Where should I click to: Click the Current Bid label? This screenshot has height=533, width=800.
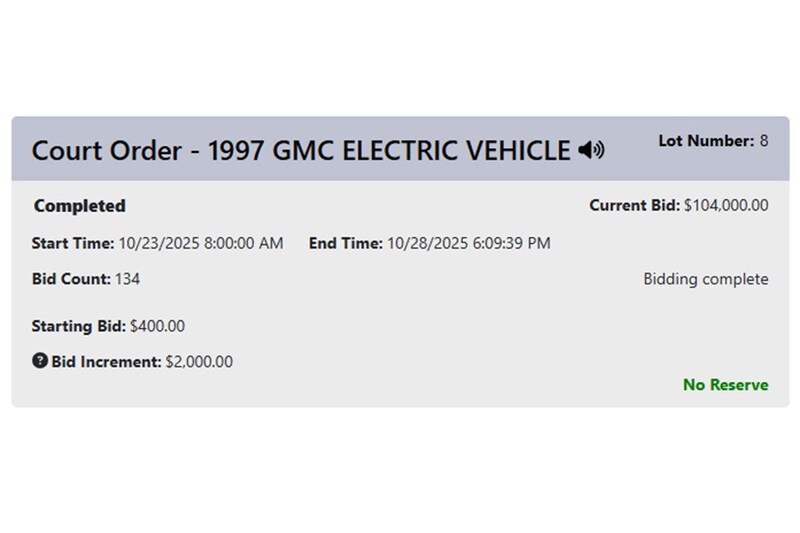(634, 206)
